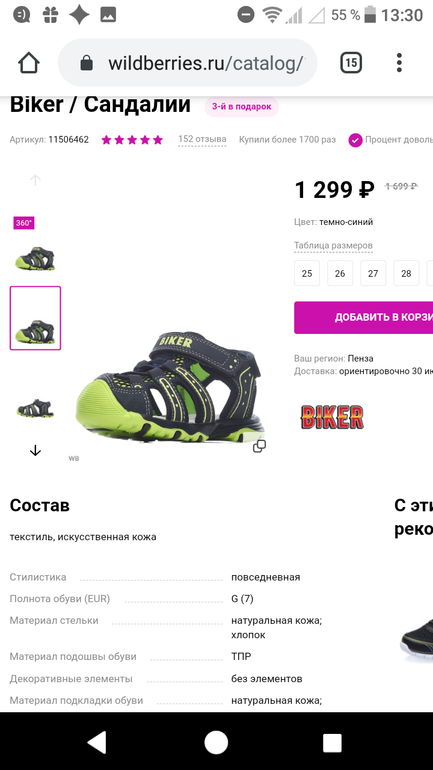The height and width of the screenshot is (770, 433).
Task: Open the Таблица размеров size chart
Action: coord(333,245)
